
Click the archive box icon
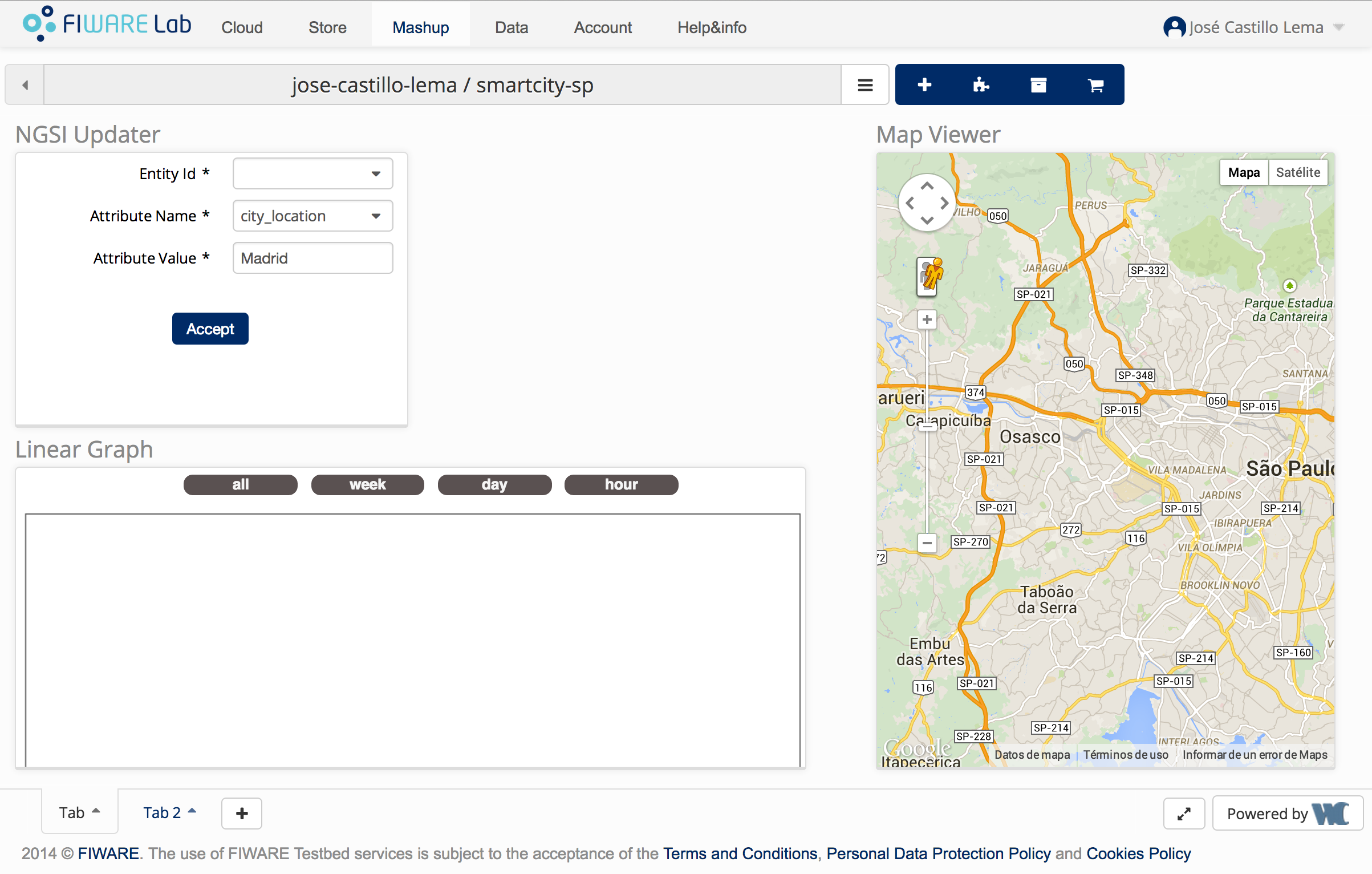tap(1038, 85)
